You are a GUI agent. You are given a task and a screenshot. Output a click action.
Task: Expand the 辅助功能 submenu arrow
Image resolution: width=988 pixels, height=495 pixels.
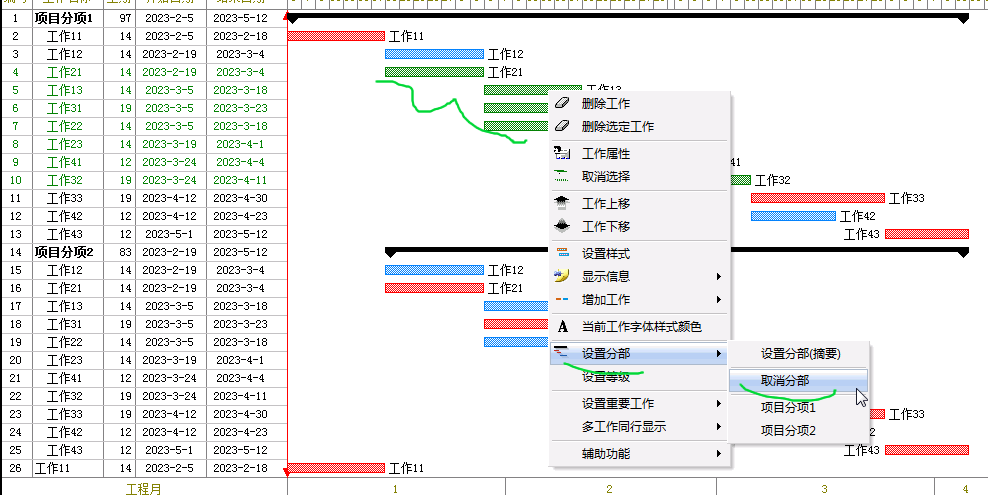coord(718,453)
